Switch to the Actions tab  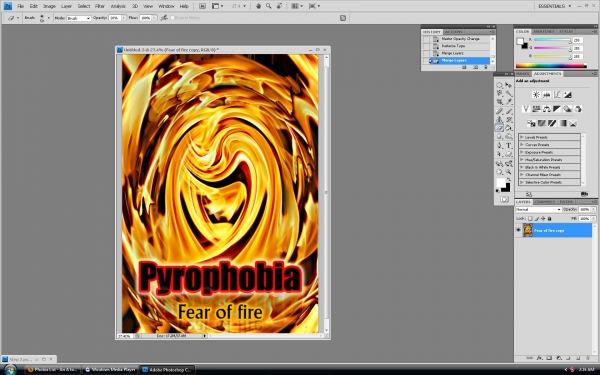tap(453, 32)
